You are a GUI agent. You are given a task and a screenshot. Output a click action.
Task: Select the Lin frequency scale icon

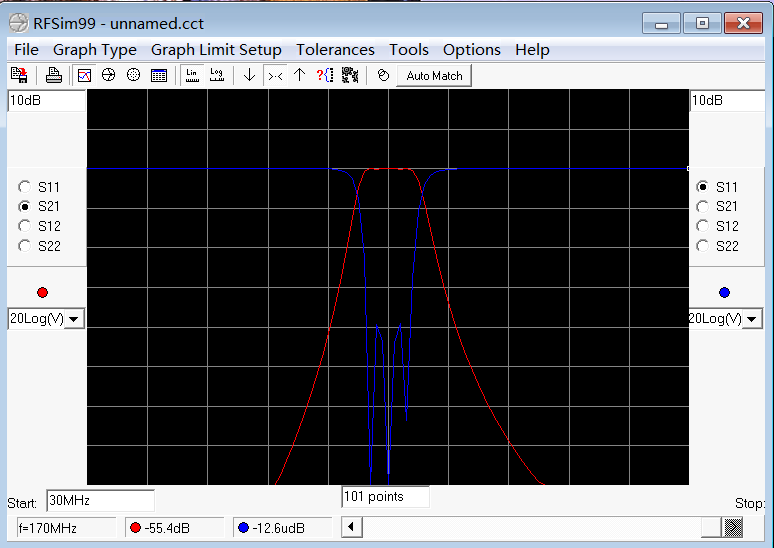point(192,75)
